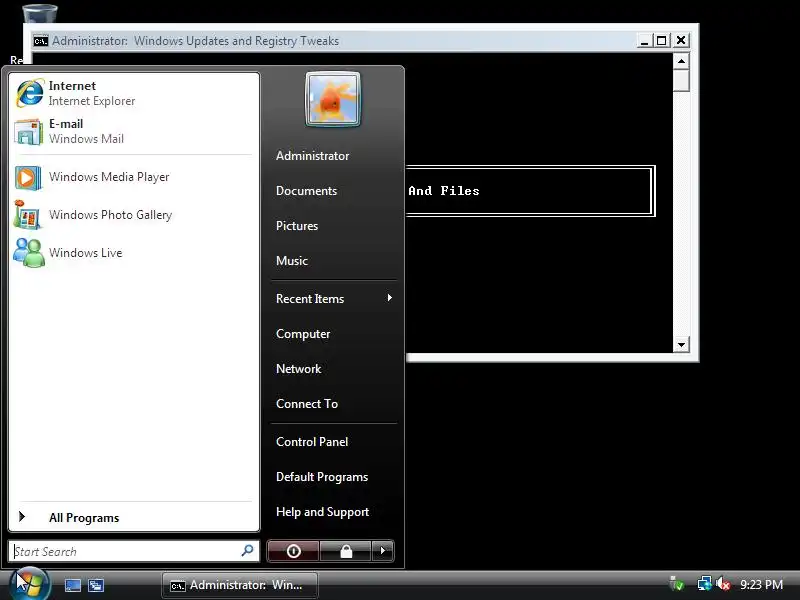Click the green tray icon beside network
Image resolution: width=800 pixels, height=600 pixels.
tap(677, 584)
